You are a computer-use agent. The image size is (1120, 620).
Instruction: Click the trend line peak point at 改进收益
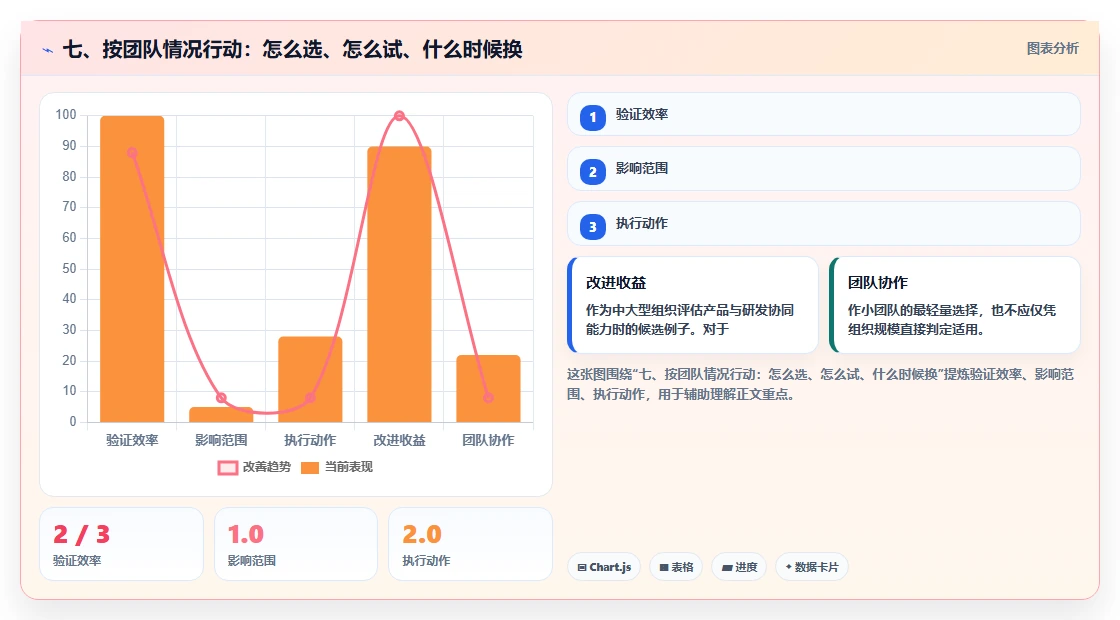click(x=399, y=116)
